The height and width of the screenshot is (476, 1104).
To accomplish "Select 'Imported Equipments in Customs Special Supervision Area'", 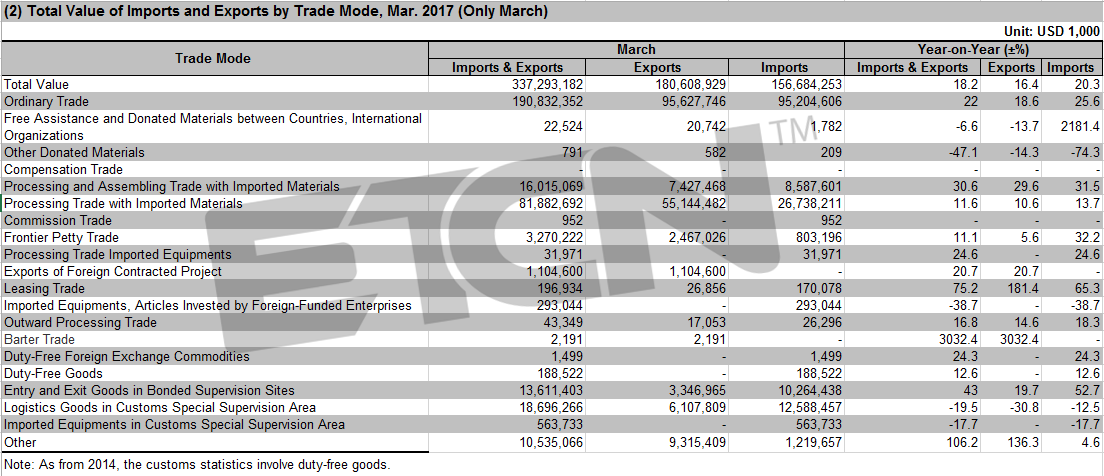I will (x=175, y=425).
